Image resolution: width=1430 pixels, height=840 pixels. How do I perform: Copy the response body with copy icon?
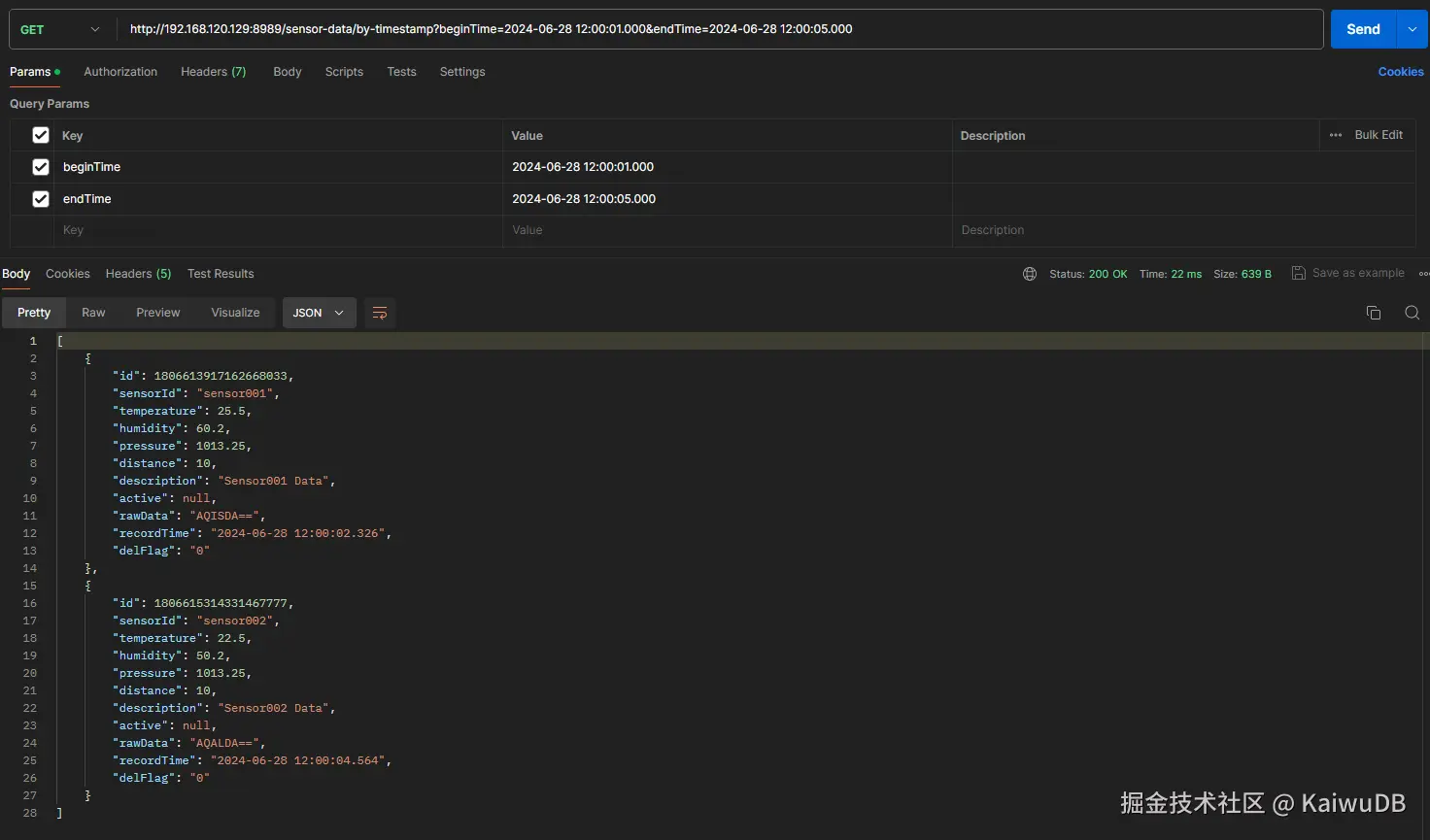click(1373, 313)
